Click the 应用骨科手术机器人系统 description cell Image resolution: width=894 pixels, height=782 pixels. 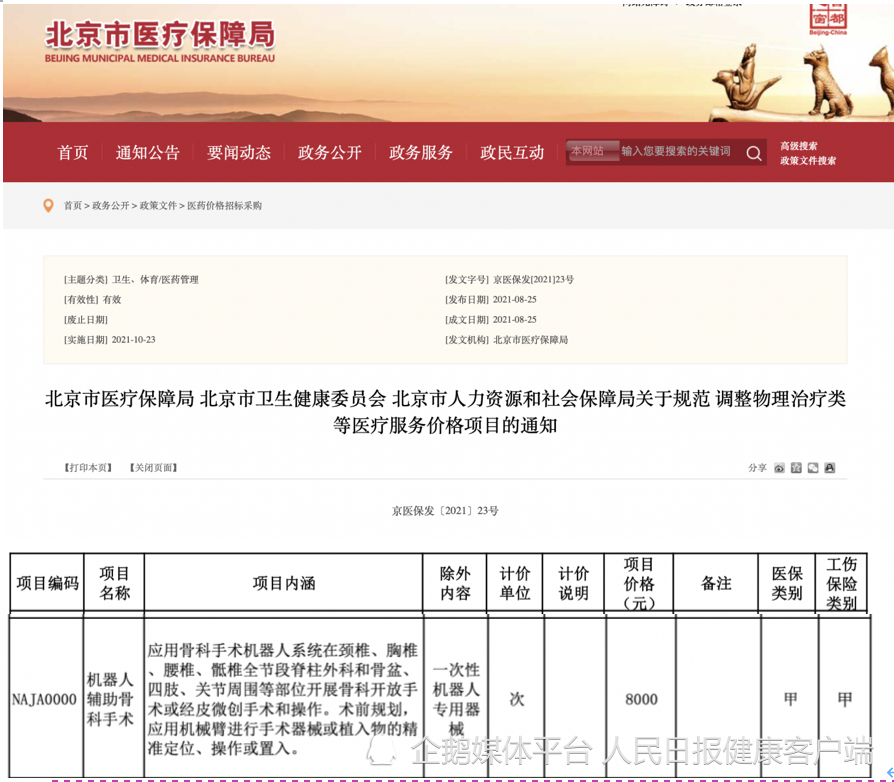283,699
